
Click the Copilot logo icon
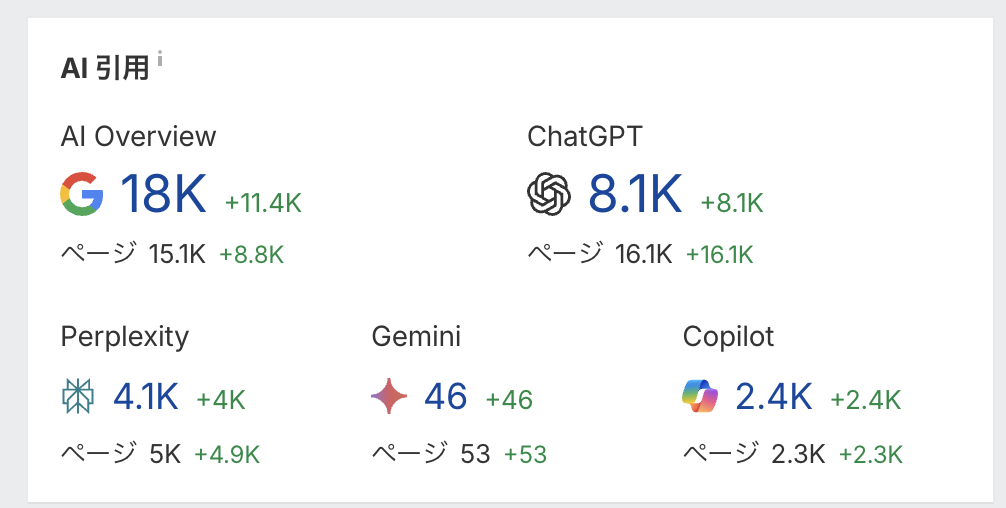701,397
